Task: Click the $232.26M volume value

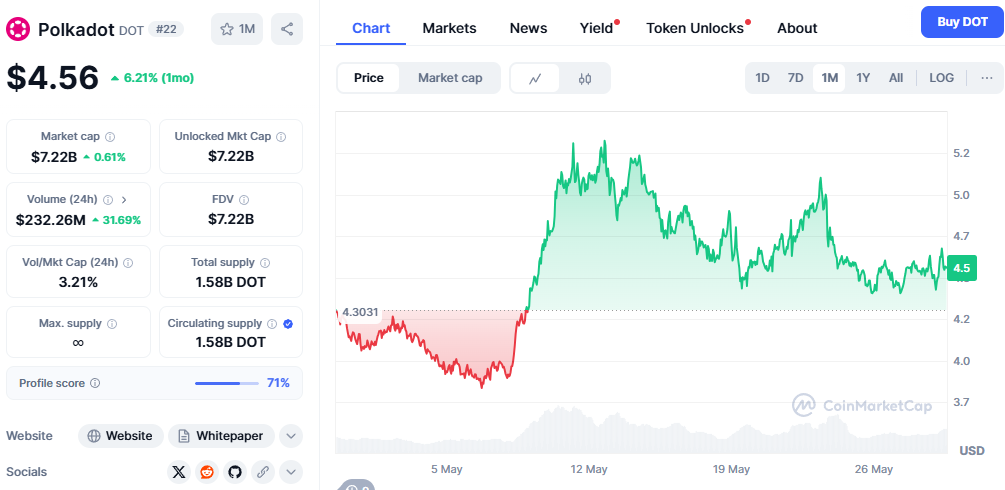Action: [x=51, y=220]
